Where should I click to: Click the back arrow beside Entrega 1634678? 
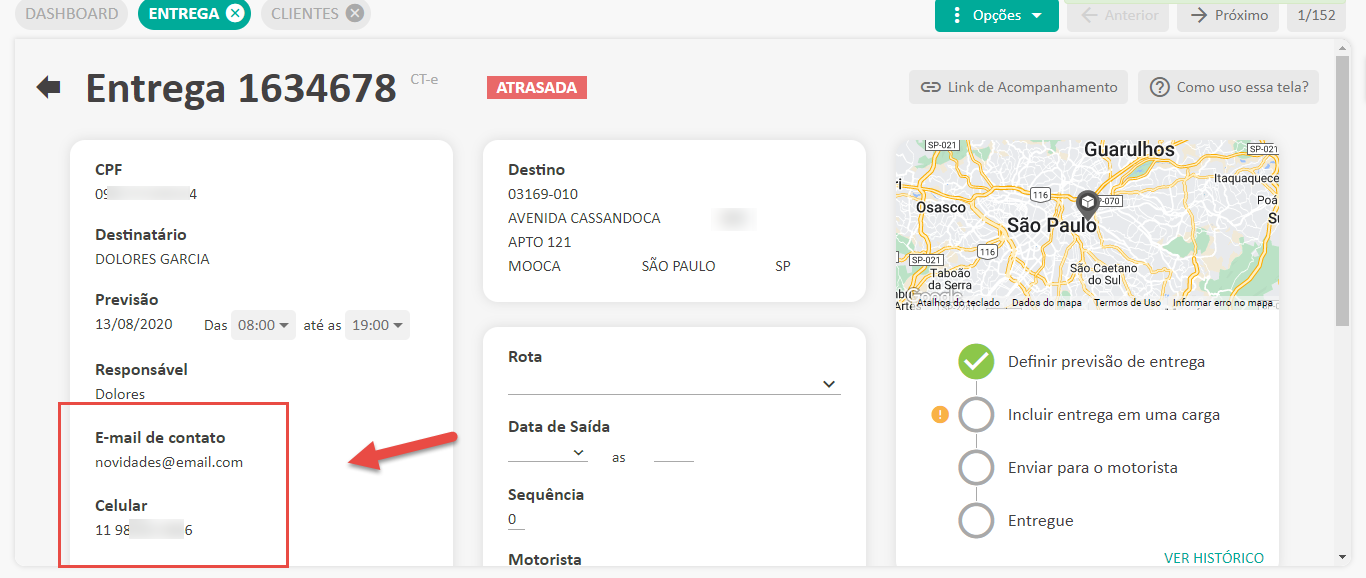(48, 88)
